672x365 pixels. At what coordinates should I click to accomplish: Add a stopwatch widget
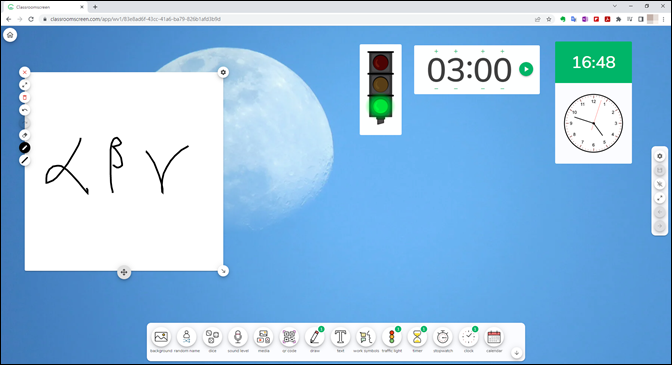coord(443,337)
